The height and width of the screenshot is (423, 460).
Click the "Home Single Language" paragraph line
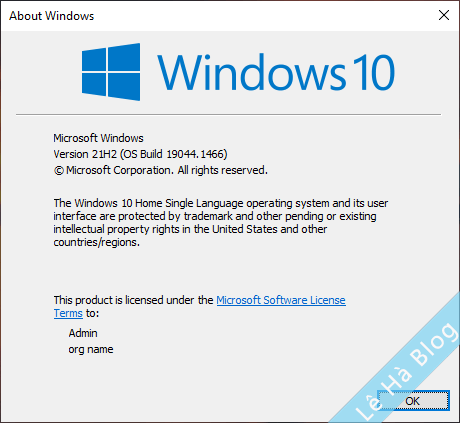coord(221,203)
